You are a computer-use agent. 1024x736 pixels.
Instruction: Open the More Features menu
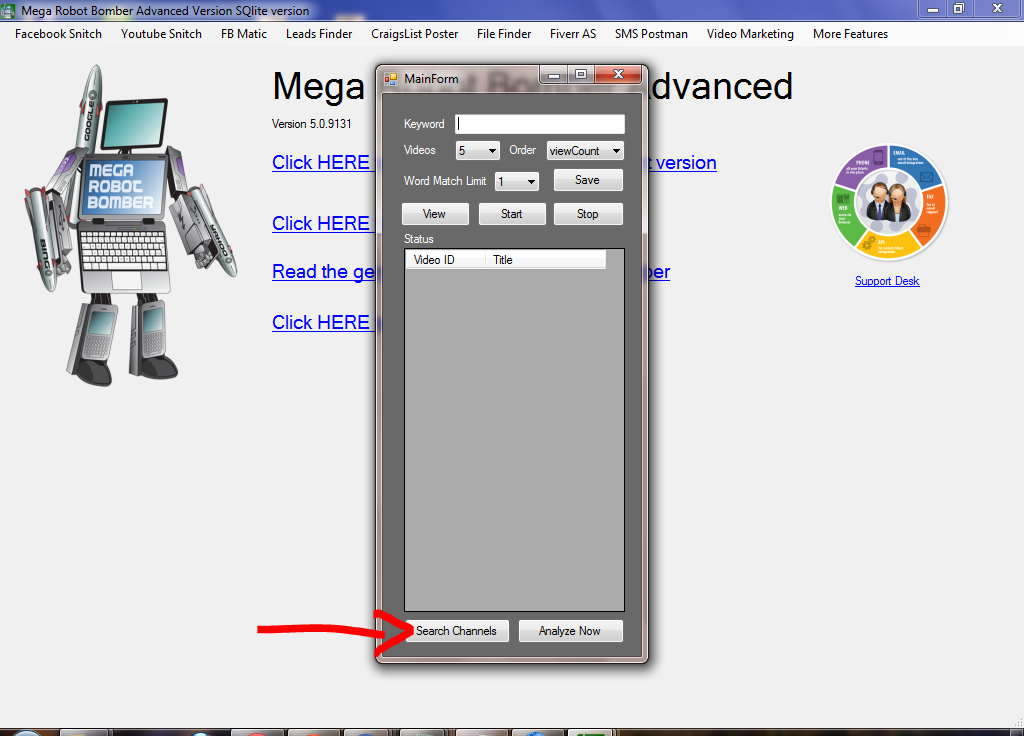[850, 34]
